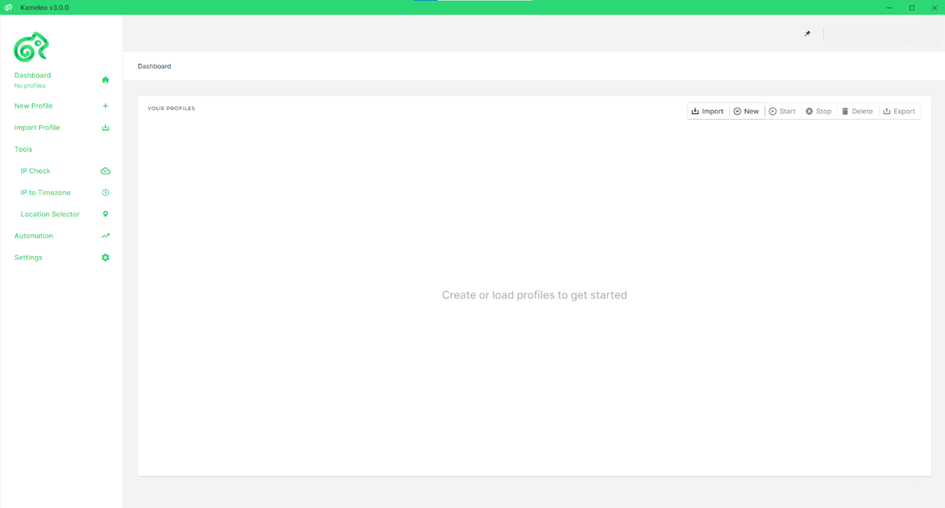Click the Location Selector pin icon
945x508 pixels.
(x=105, y=214)
